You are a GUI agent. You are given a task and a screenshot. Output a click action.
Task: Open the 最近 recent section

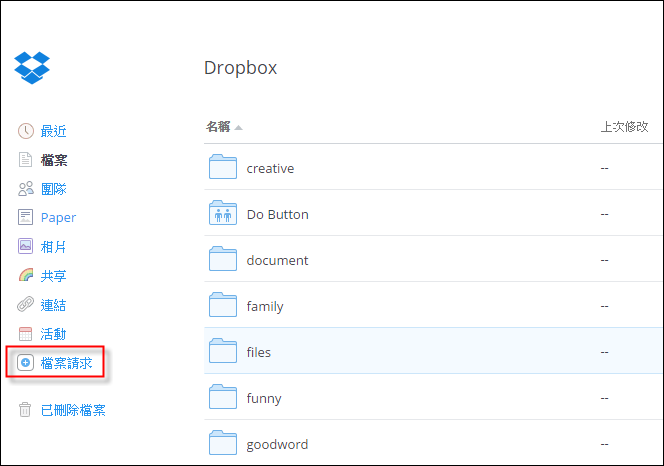coord(53,131)
